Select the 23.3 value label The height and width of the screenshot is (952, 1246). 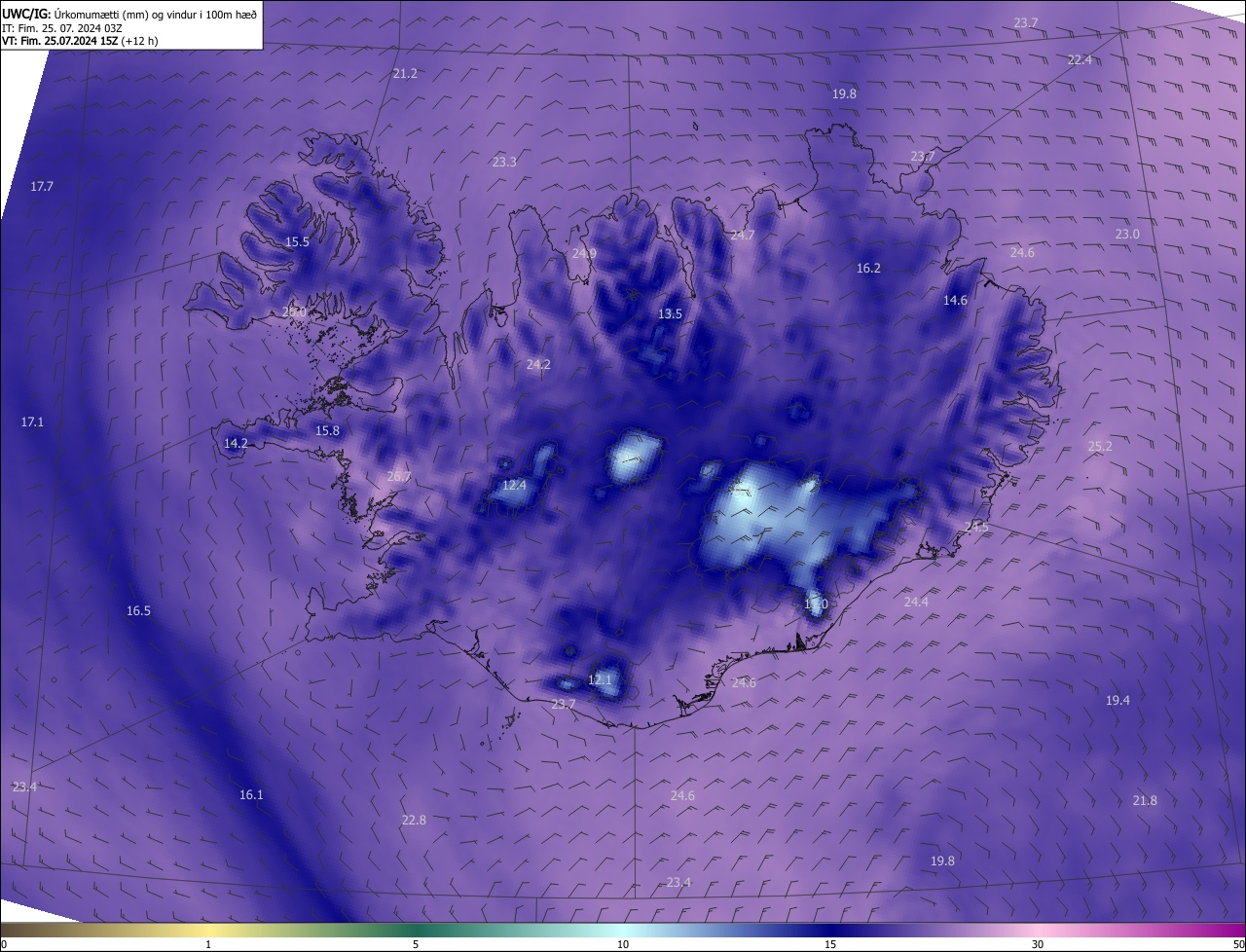pyautogui.click(x=504, y=162)
